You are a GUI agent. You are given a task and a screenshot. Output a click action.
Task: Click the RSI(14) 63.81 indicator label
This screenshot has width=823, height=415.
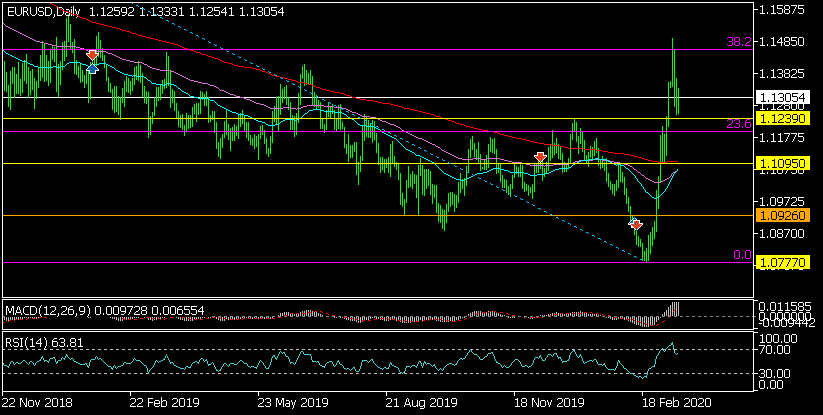click(x=44, y=343)
